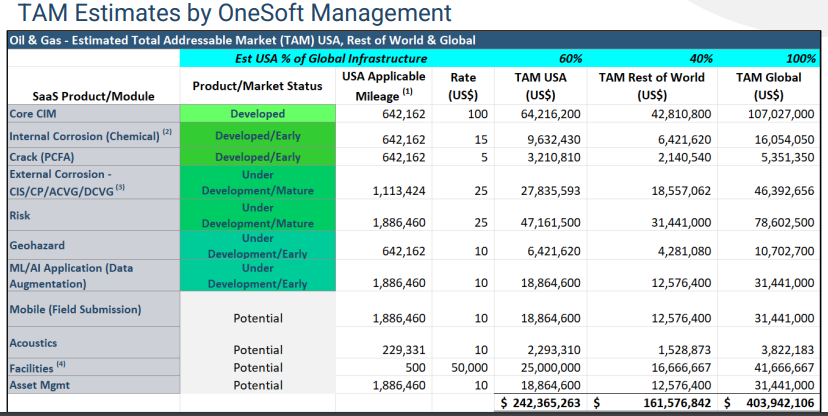The image size is (828, 416).
Task: Select the 60% USA share cell
Action: (x=570, y=58)
